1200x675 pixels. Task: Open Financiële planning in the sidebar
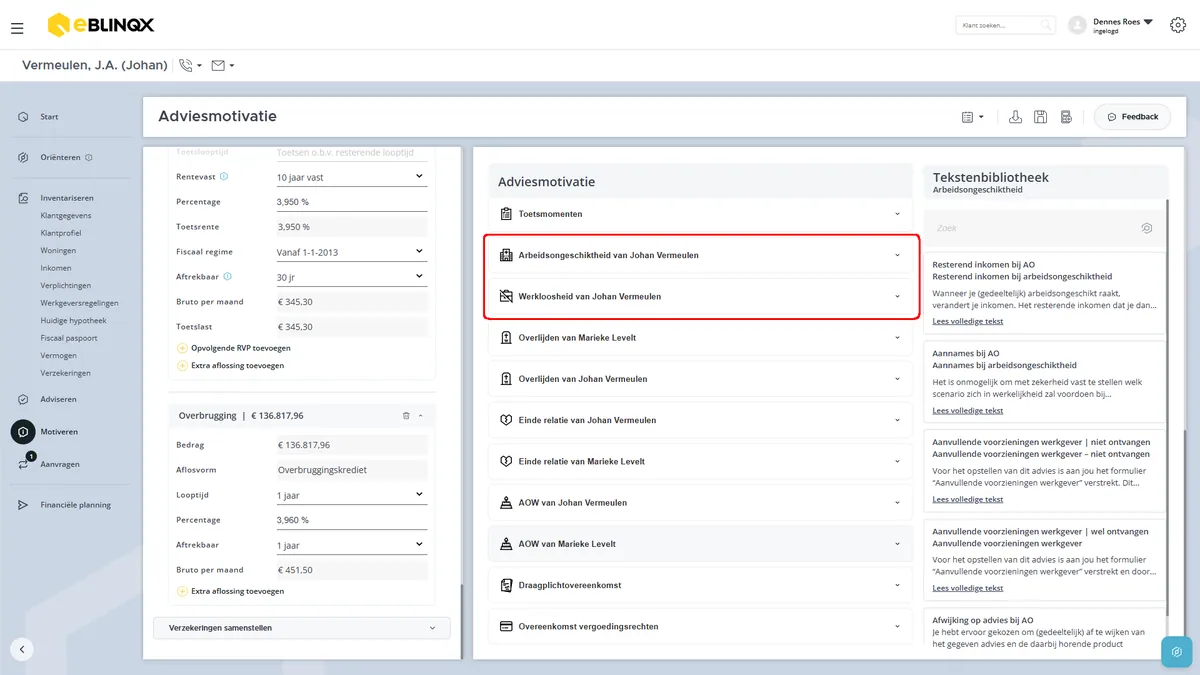(76, 505)
